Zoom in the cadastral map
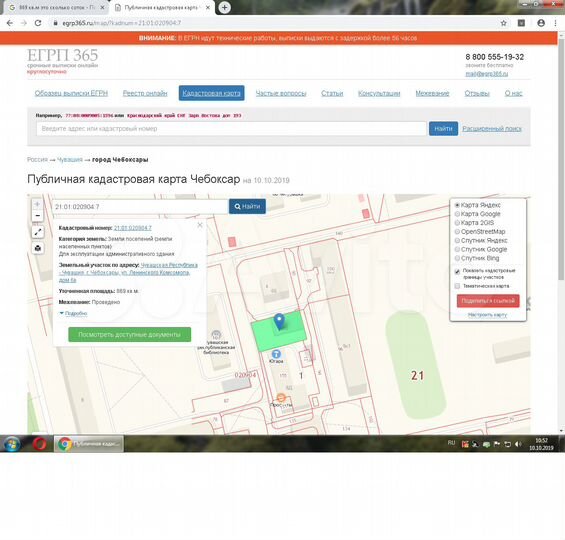The width and height of the screenshot is (565, 540). pos(37,204)
